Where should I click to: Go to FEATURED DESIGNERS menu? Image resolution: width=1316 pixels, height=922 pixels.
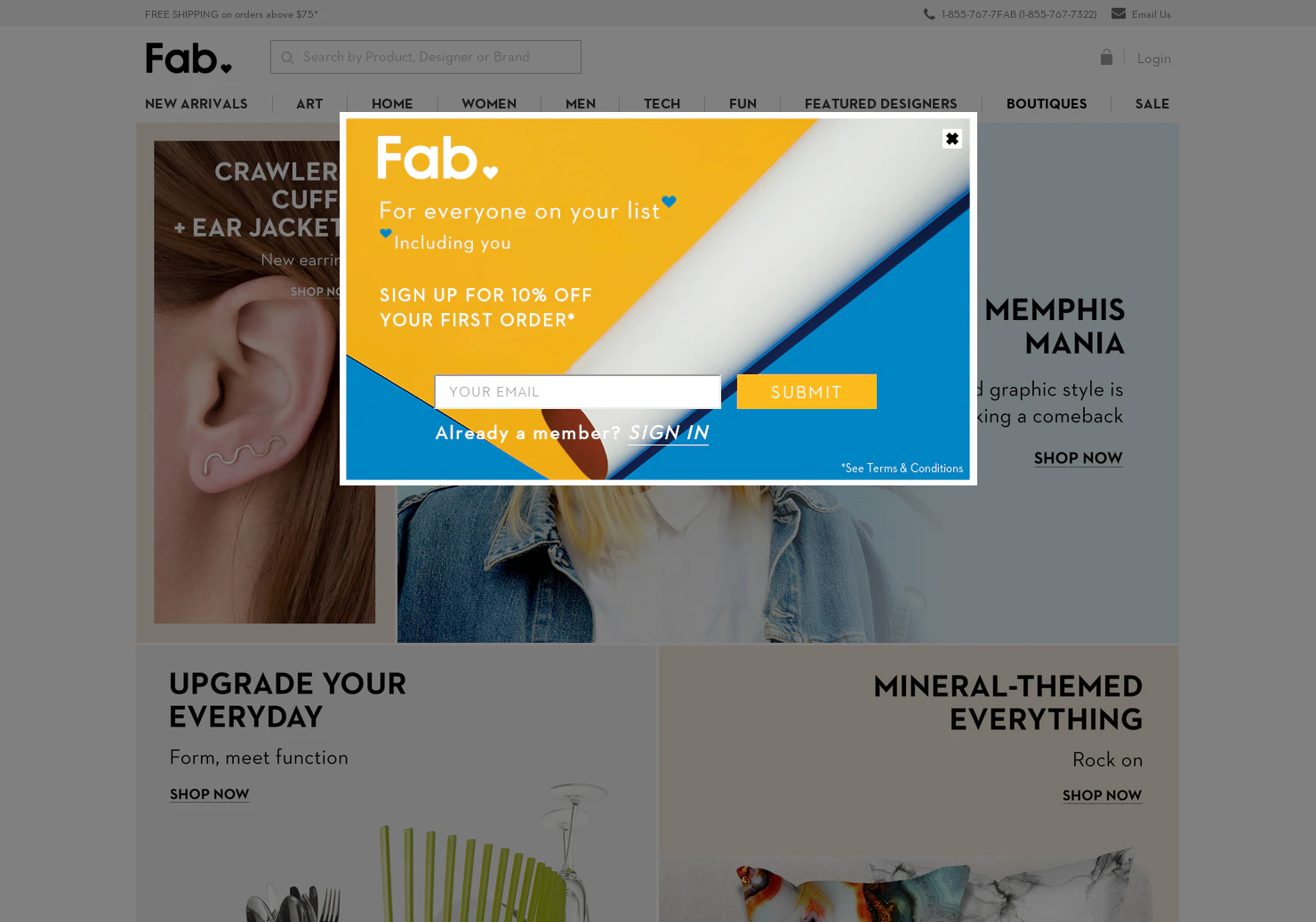(x=880, y=104)
